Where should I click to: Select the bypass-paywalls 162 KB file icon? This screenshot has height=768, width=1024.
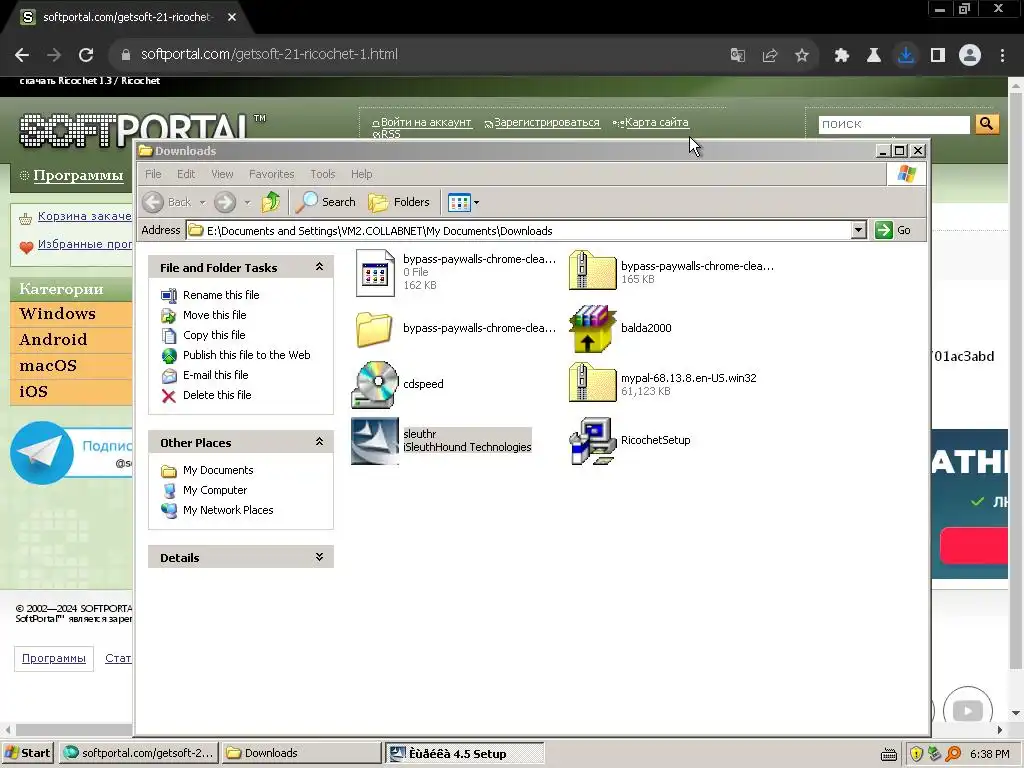375,273
